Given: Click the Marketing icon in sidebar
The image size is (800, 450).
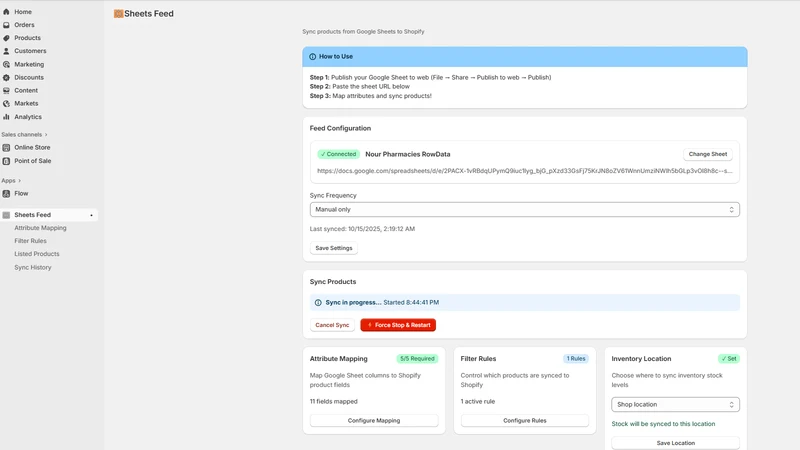Looking at the screenshot, I should (6, 64).
